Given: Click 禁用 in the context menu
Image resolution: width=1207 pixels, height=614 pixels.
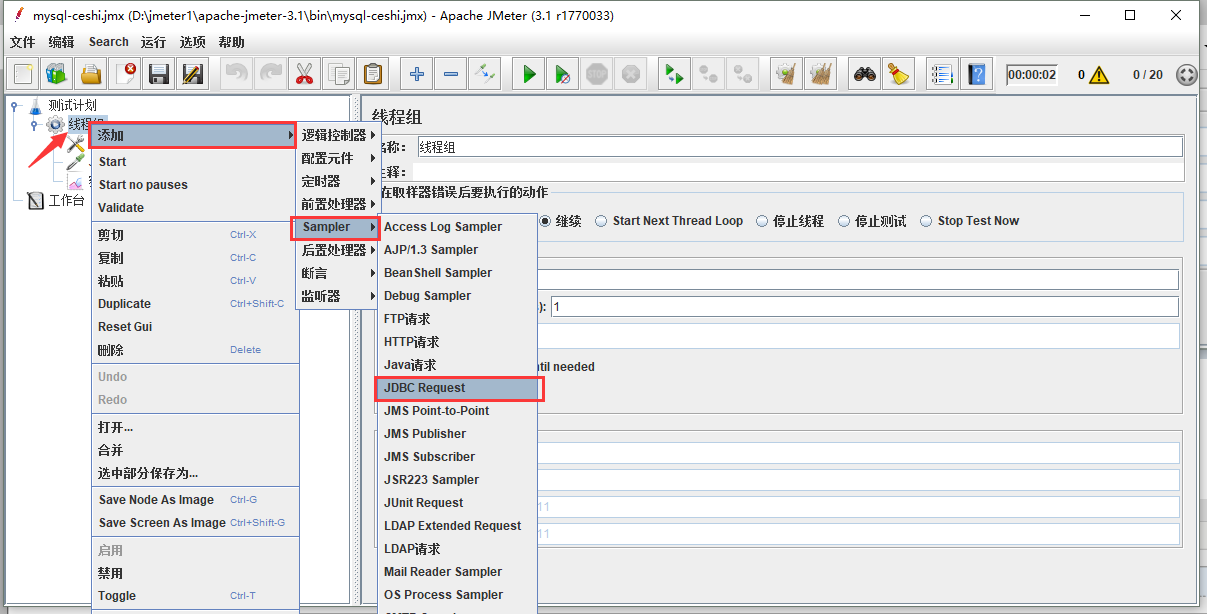Looking at the screenshot, I should (195, 573).
